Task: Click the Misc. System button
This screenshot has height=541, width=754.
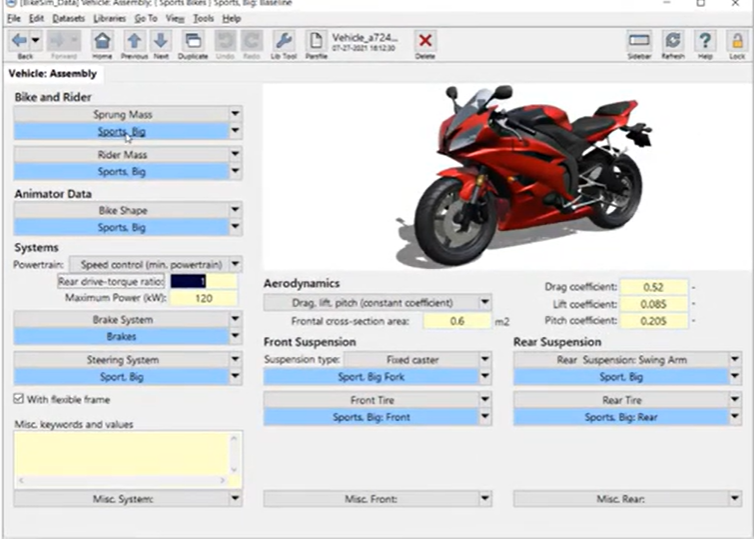Action: coord(122,499)
